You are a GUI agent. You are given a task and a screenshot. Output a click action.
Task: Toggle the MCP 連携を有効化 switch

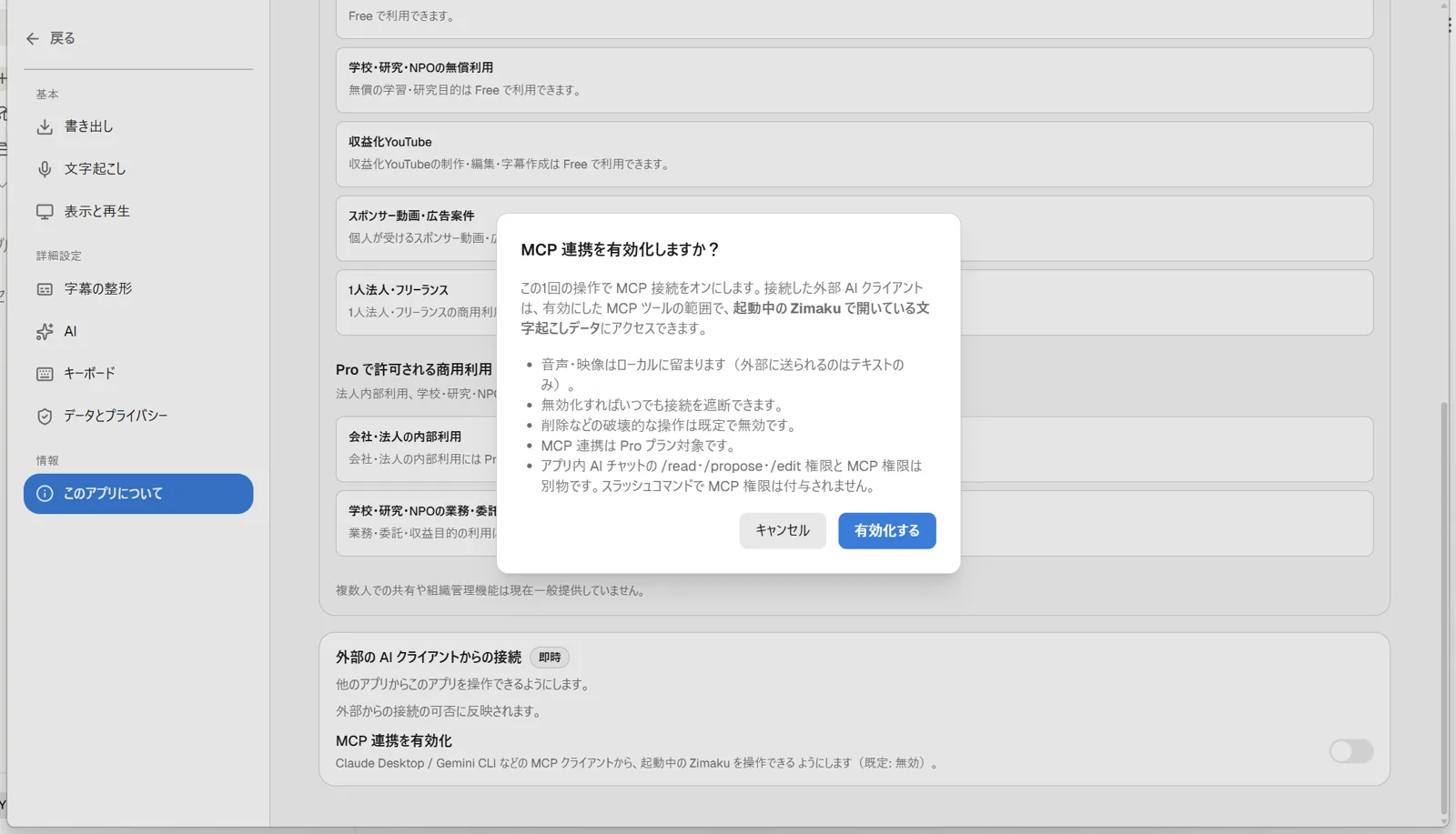coord(1350,751)
